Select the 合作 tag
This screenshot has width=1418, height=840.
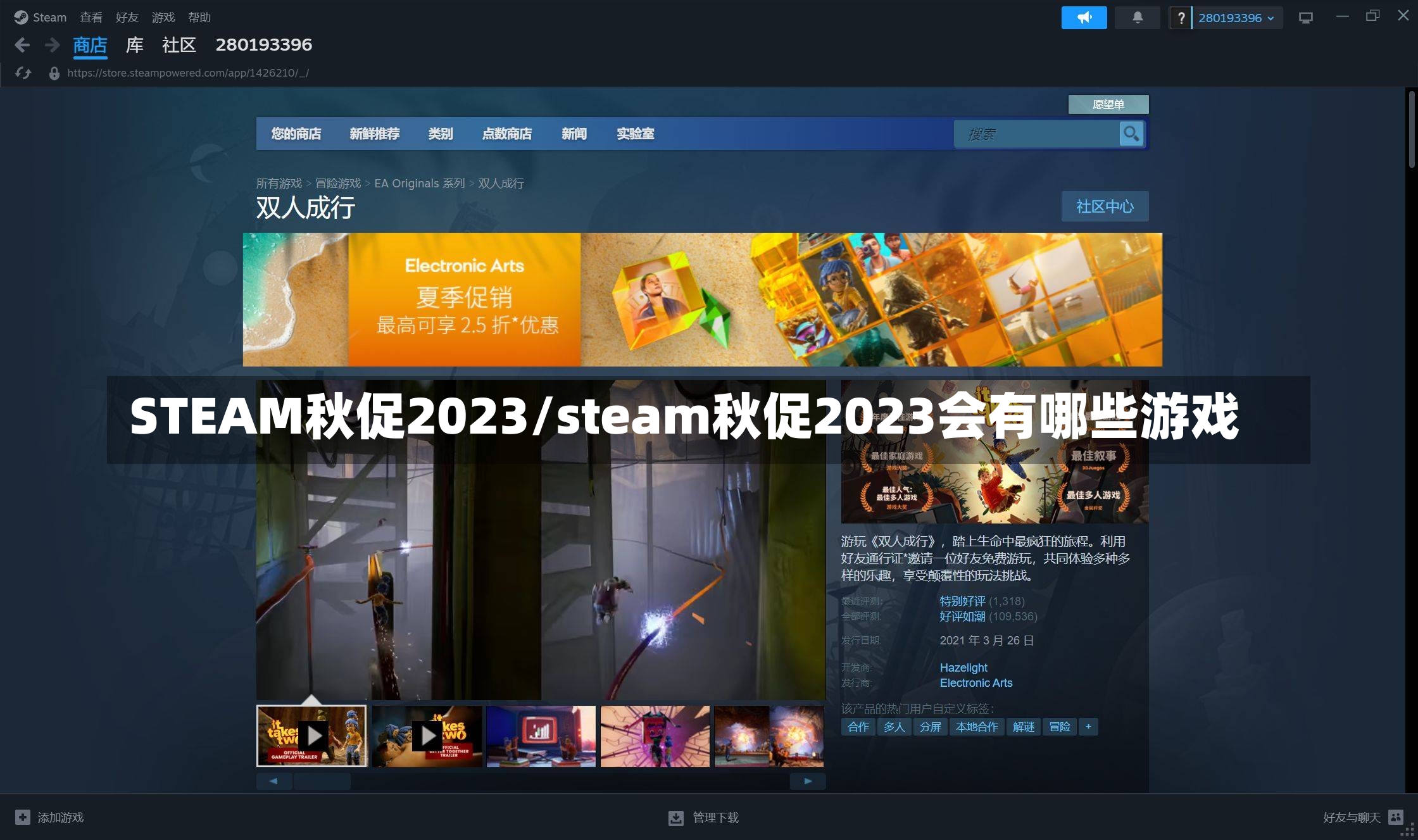[x=858, y=727]
